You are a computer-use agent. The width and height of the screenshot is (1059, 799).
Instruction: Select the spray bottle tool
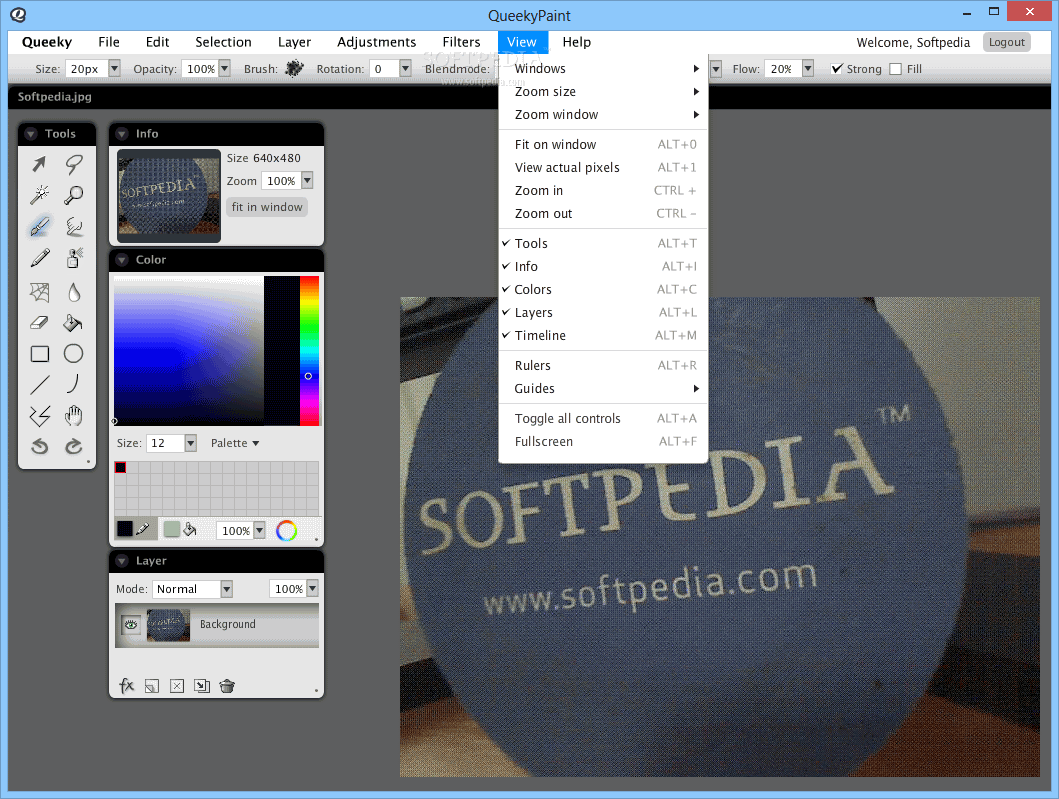pos(74,258)
